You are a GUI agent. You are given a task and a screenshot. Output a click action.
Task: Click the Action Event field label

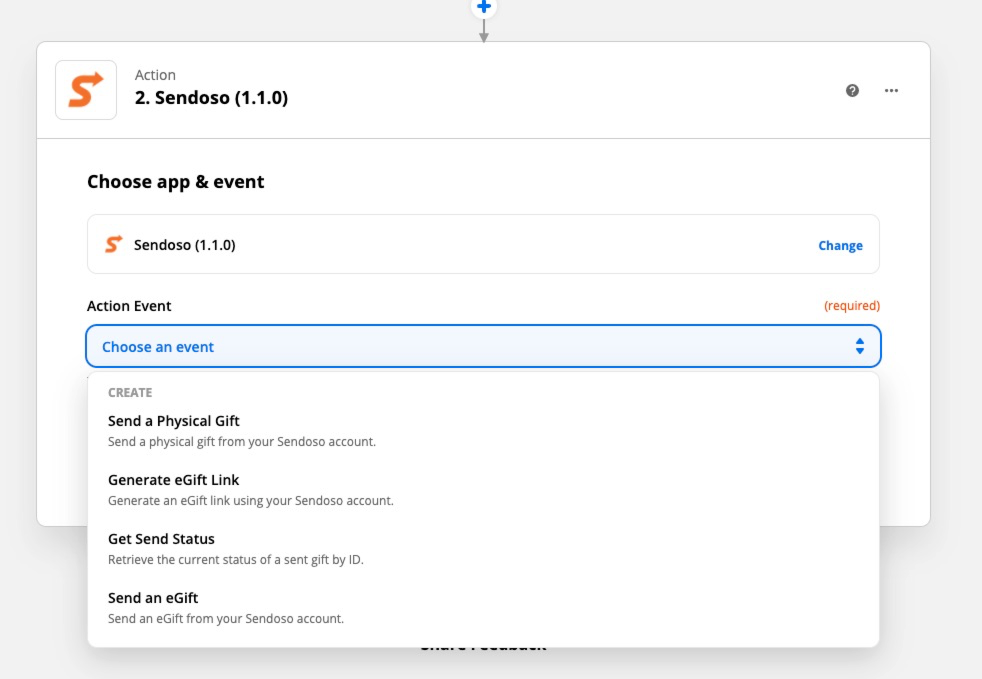(129, 306)
